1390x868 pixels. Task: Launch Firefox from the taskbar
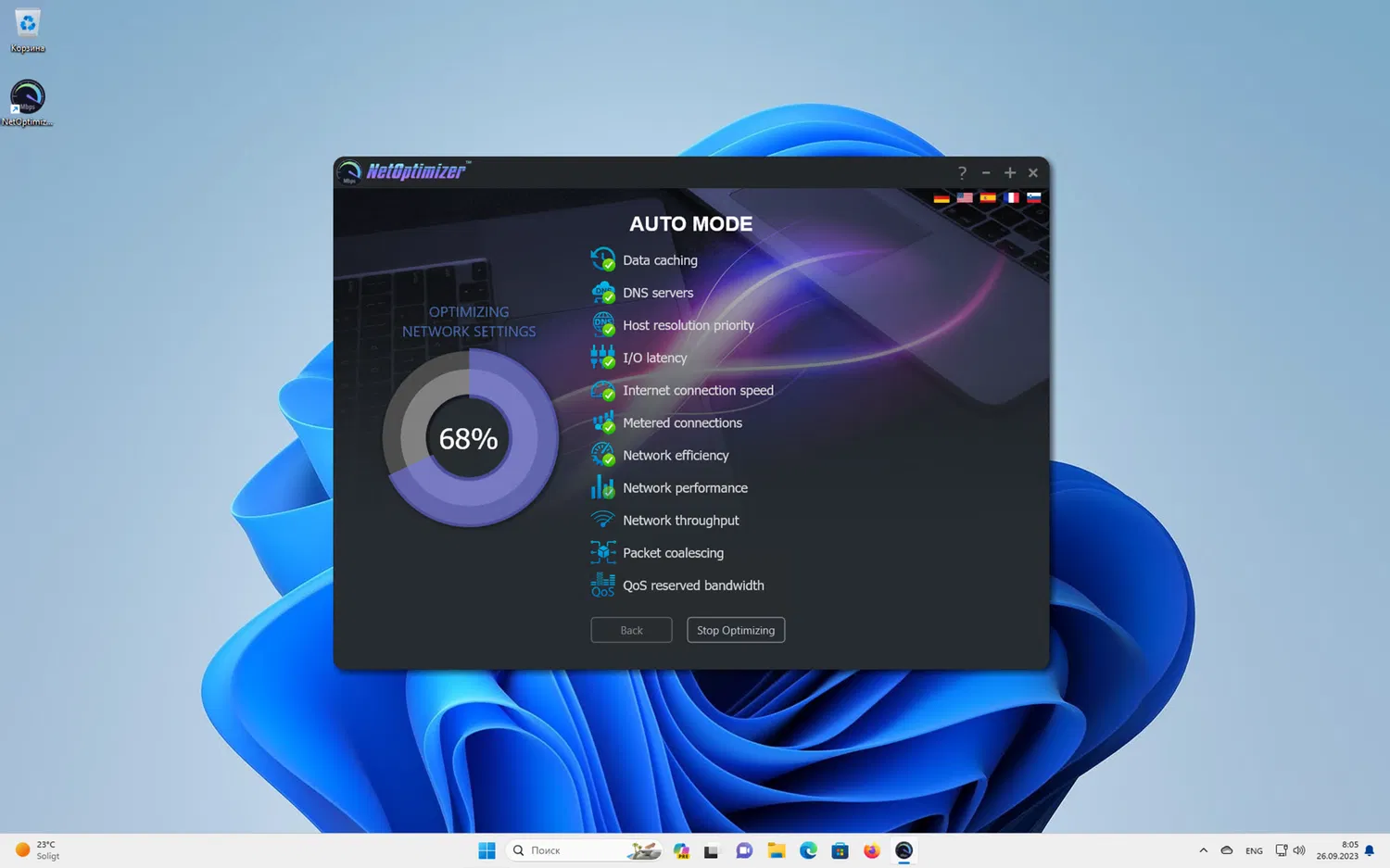coord(872,850)
